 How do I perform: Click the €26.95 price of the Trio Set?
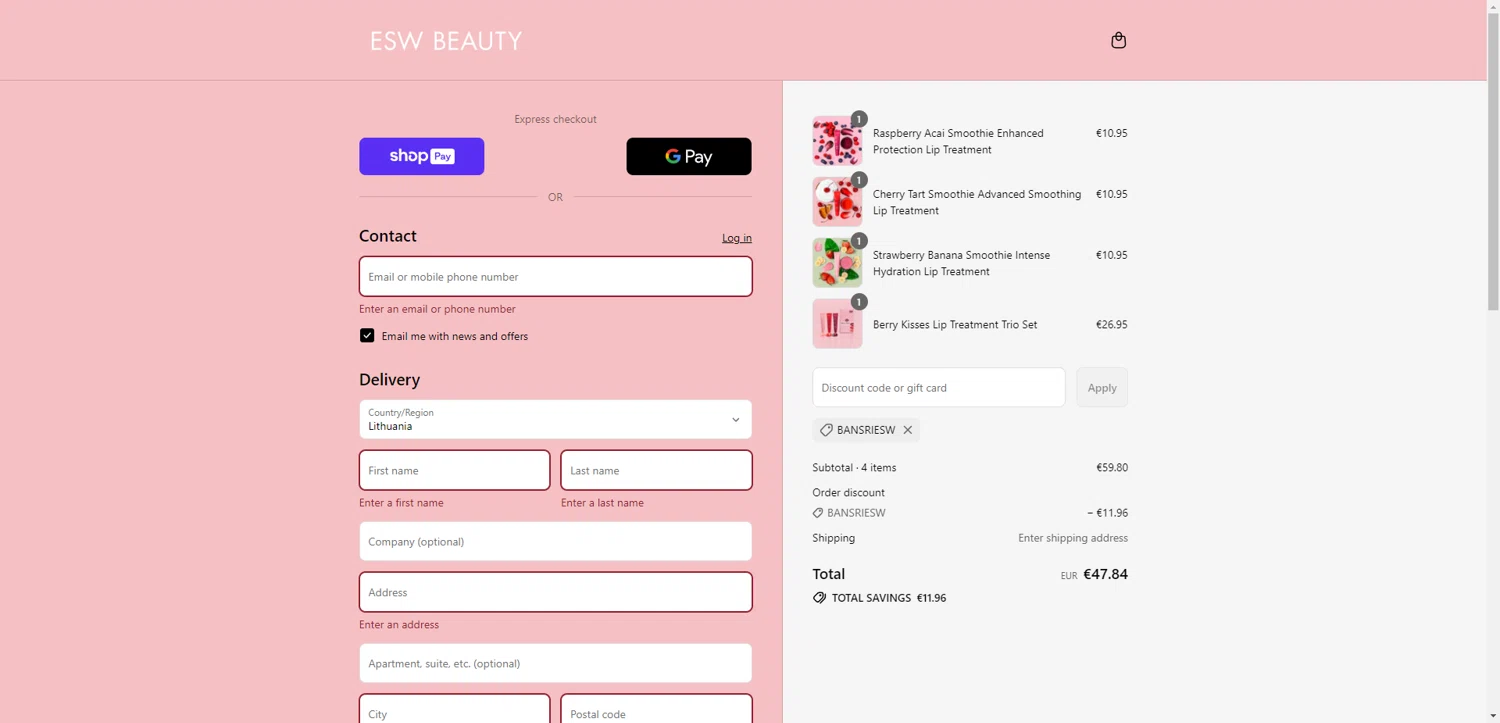point(1112,324)
